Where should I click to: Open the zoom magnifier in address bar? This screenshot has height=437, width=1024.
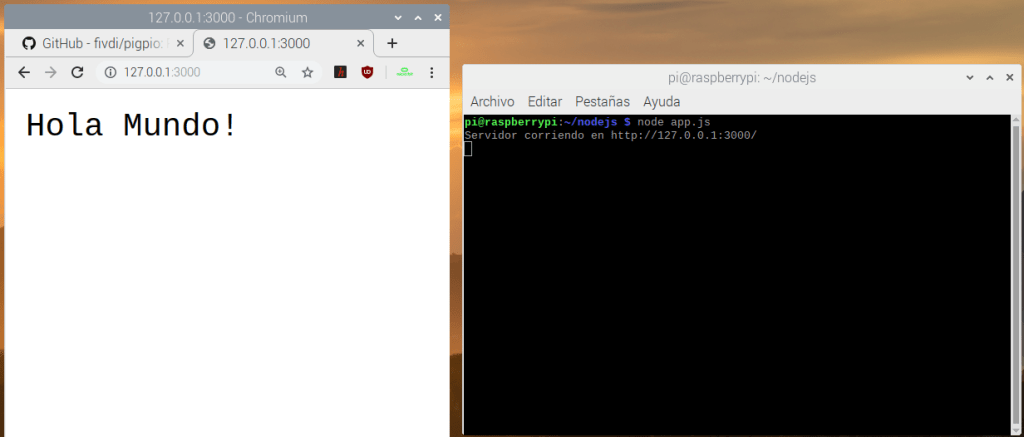(x=281, y=72)
